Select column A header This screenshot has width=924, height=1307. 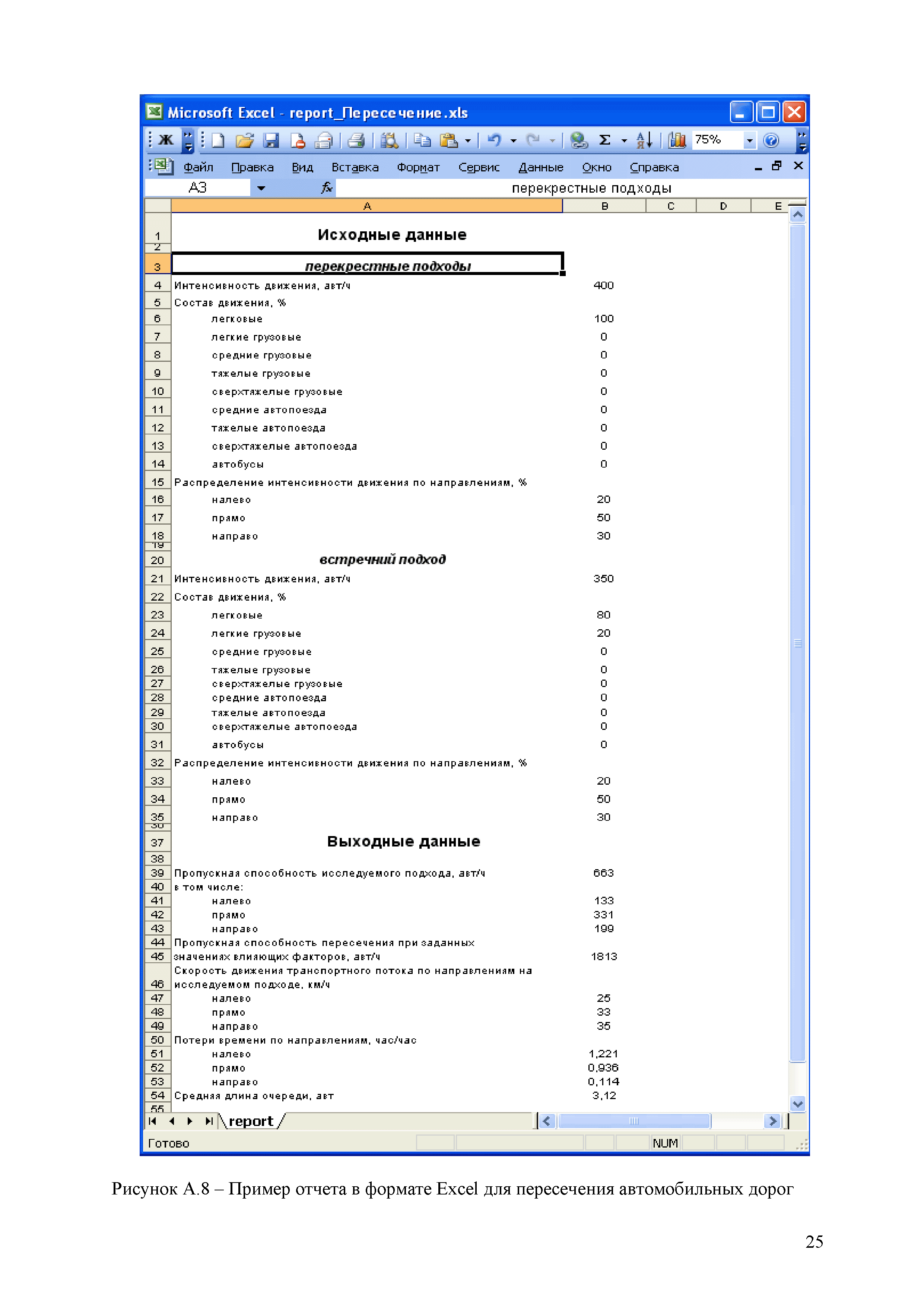tap(367, 206)
